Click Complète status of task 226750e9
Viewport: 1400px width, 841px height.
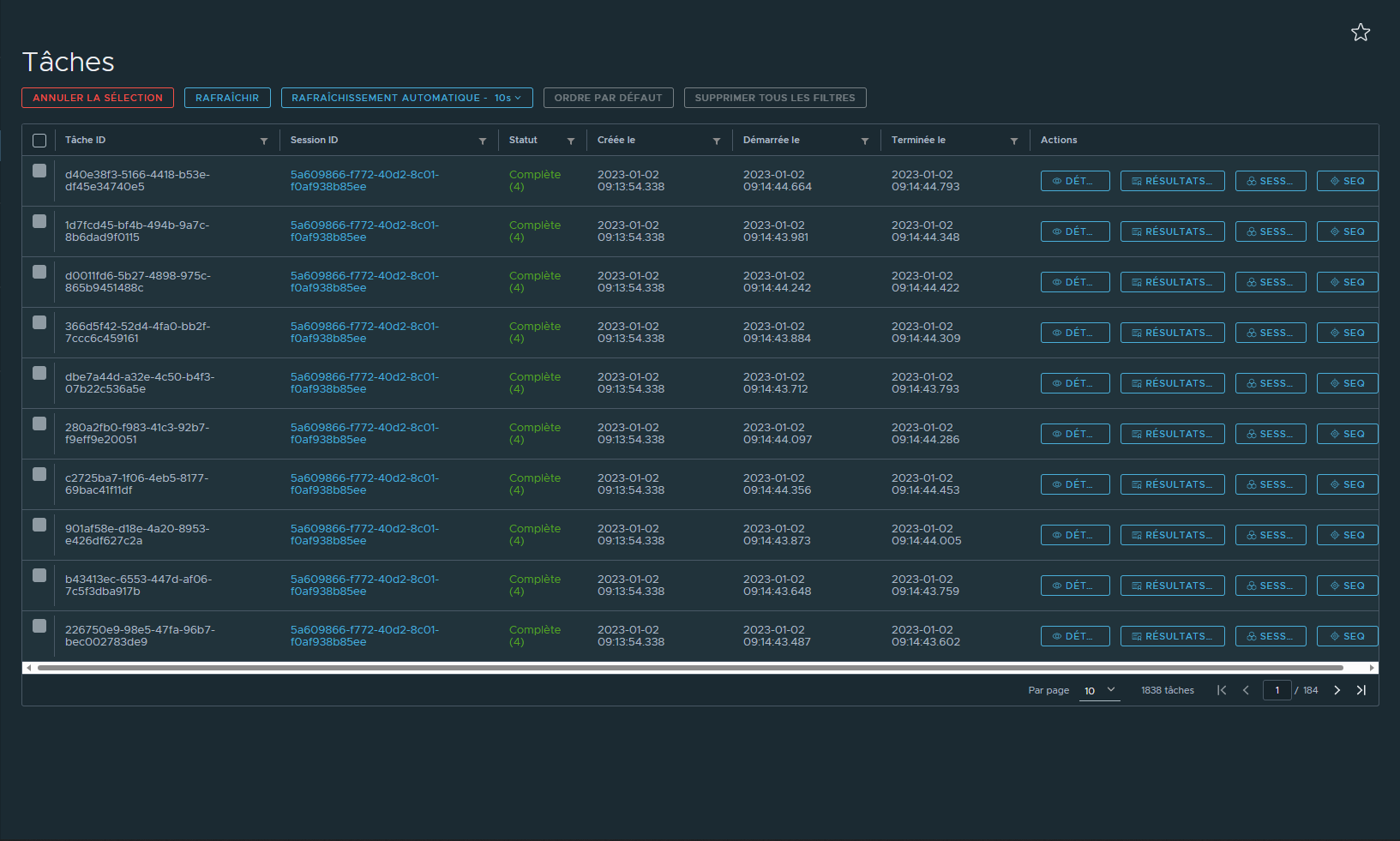coord(535,636)
